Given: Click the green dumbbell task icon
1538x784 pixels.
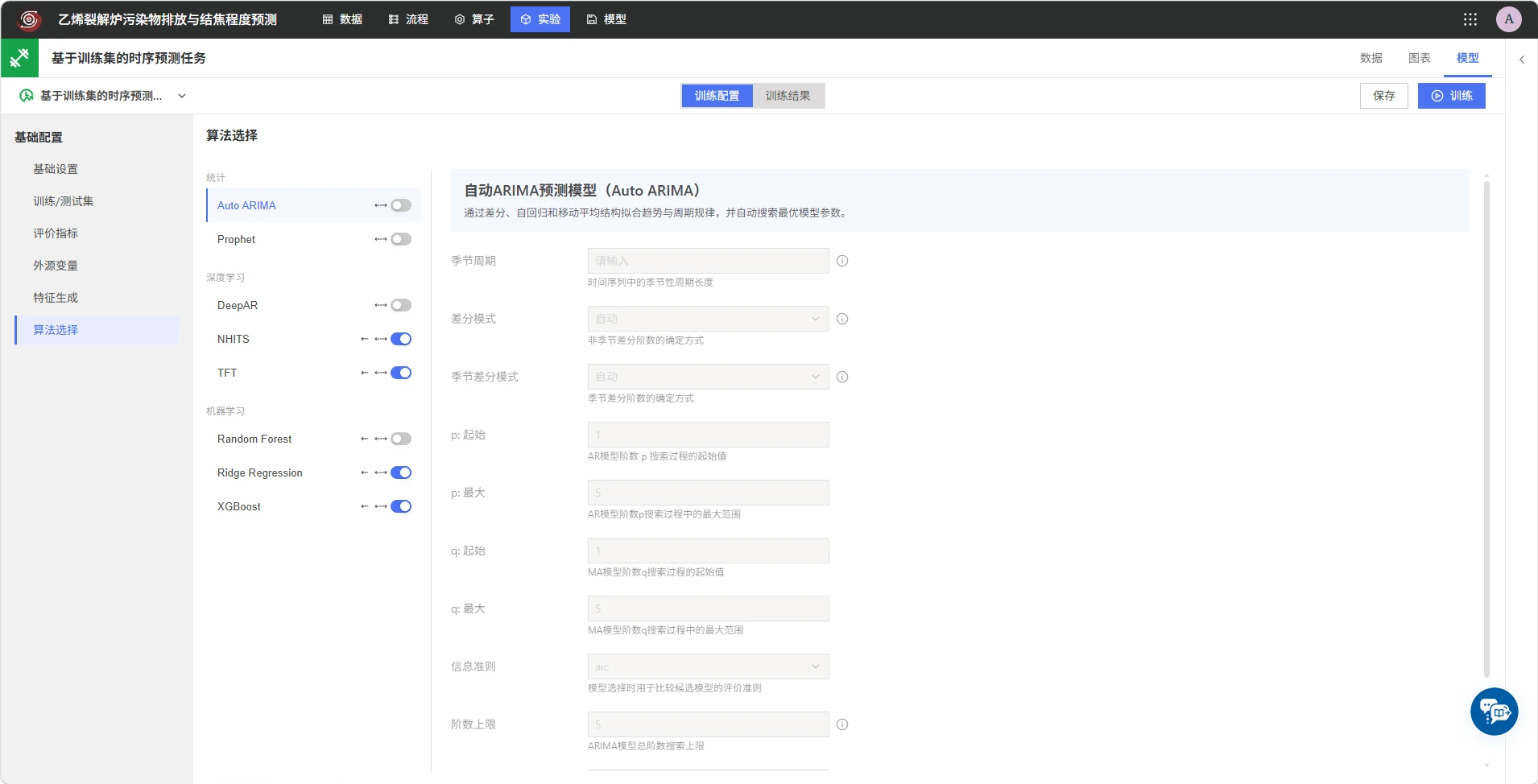Looking at the screenshot, I should tap(19, 58).
